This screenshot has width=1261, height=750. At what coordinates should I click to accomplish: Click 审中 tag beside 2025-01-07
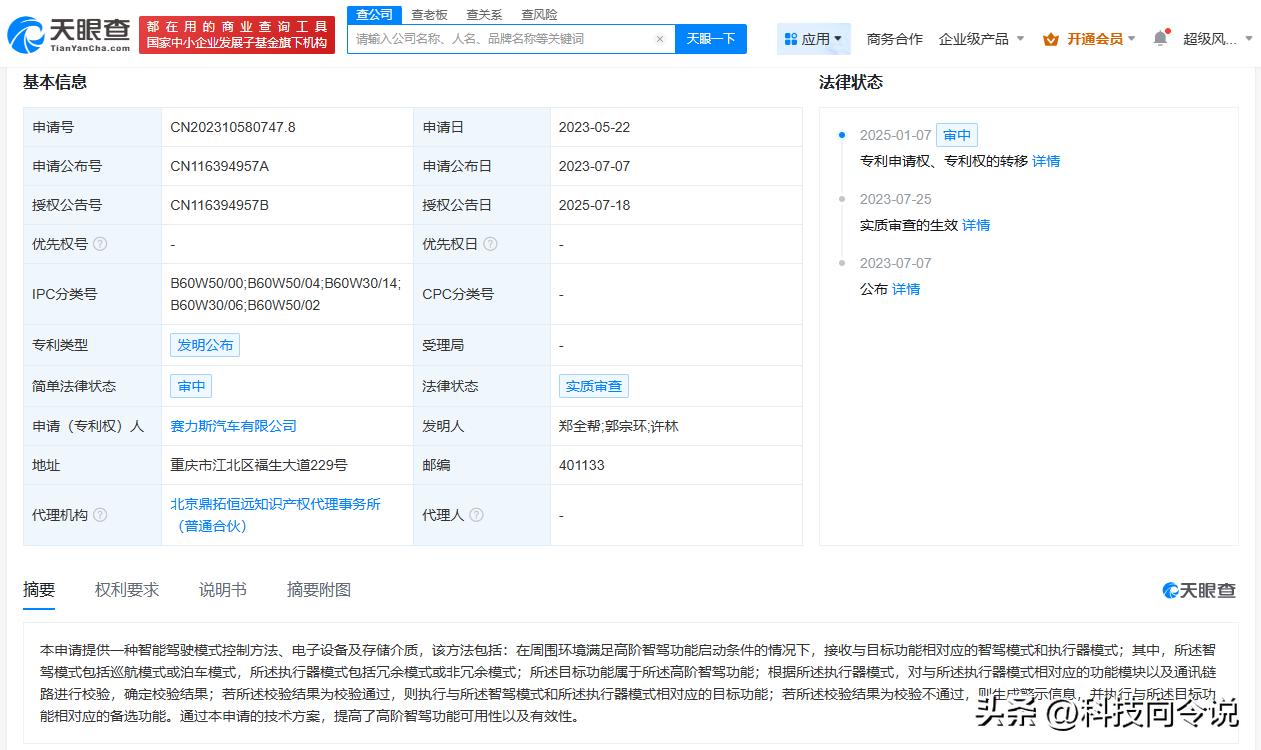(x=957, y=135)
